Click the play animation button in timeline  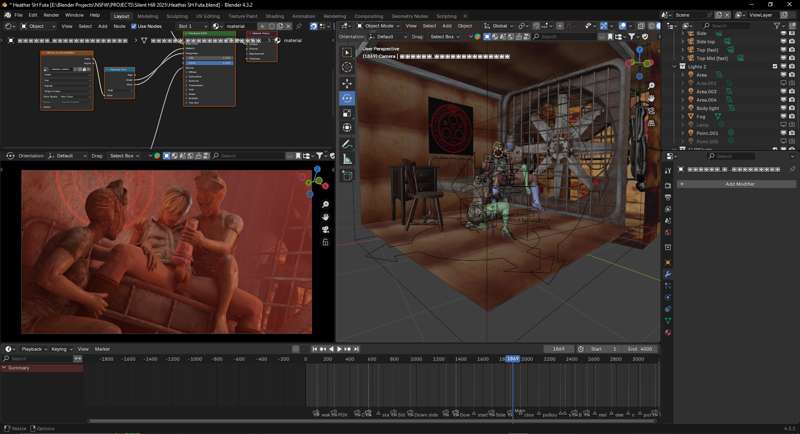[339, 349]
